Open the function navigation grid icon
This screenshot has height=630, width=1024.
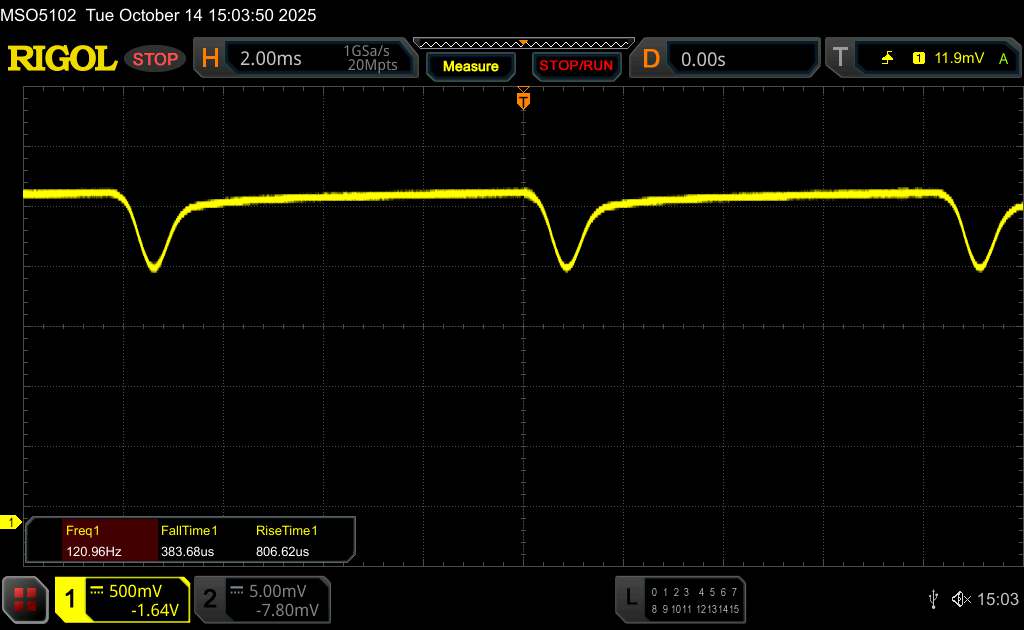pos(23,598)
